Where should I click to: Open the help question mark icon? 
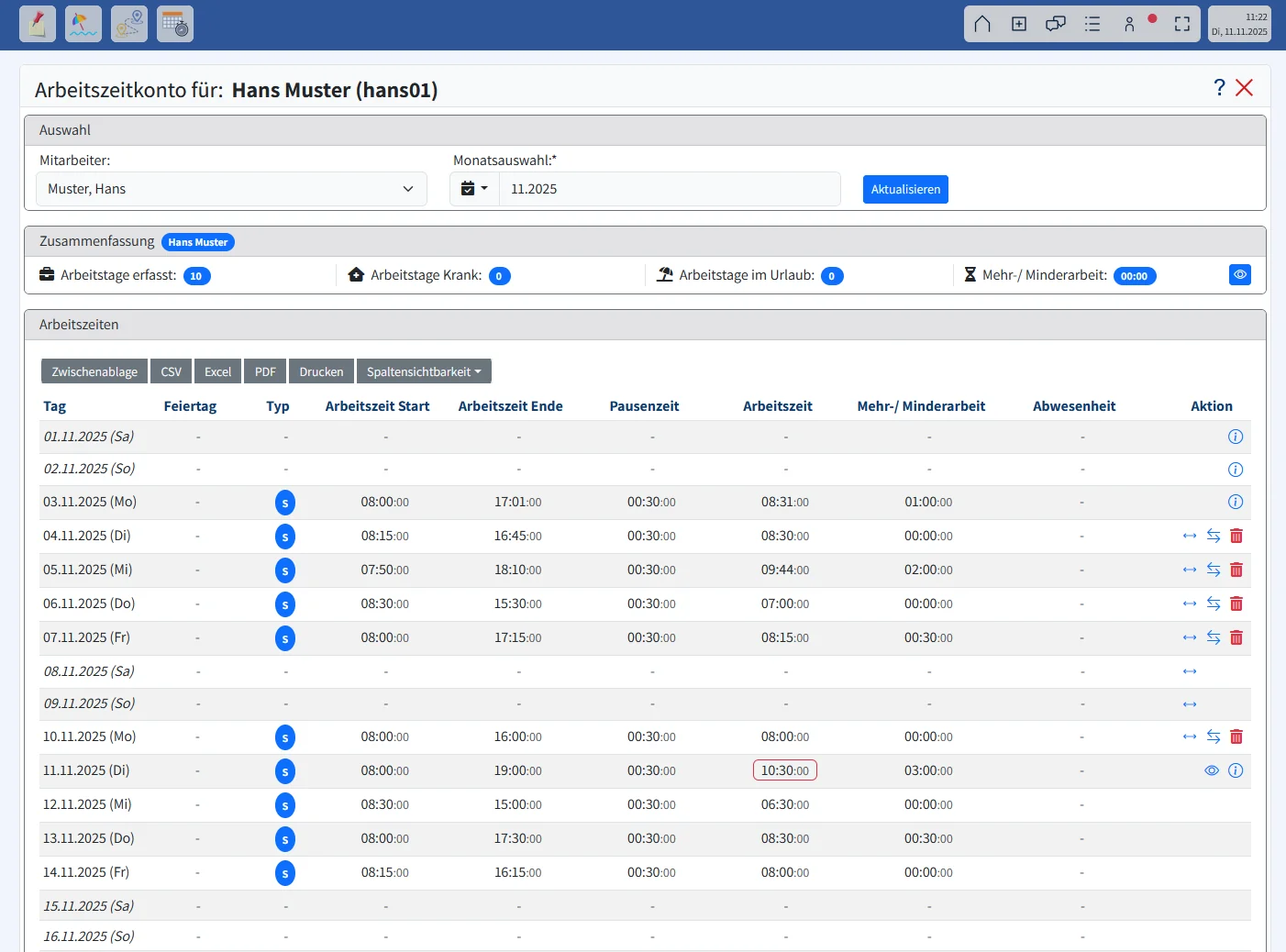1219,87
